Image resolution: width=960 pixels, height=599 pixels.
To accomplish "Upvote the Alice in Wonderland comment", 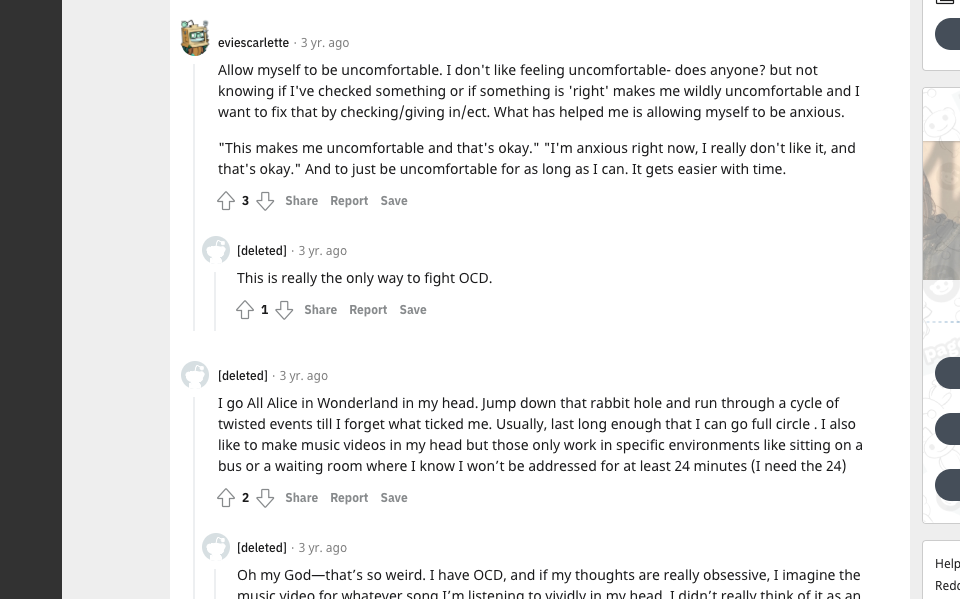I will click(226, 498).
